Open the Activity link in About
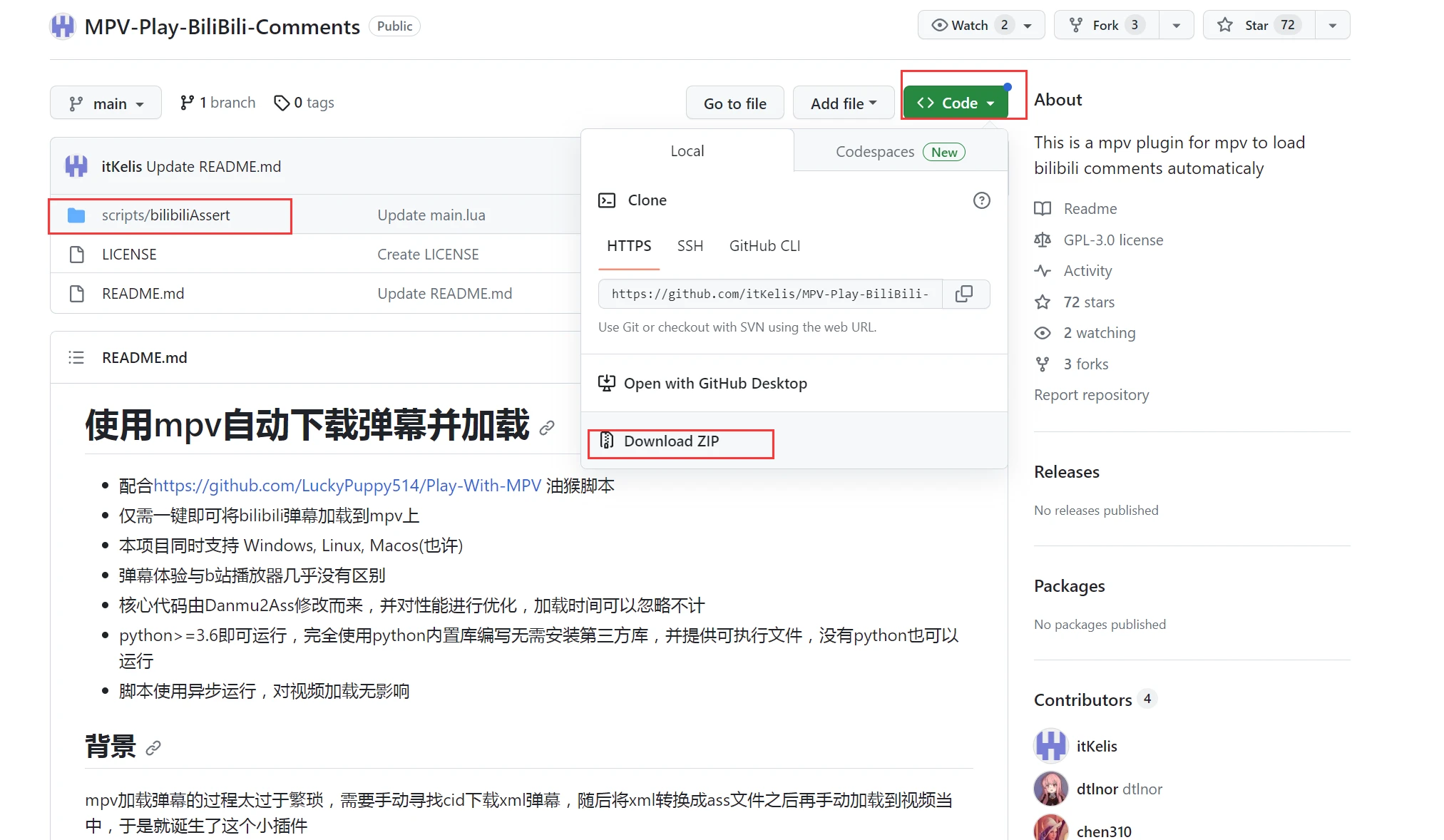Screen dimensions: 1444x840 point(1087,271)
